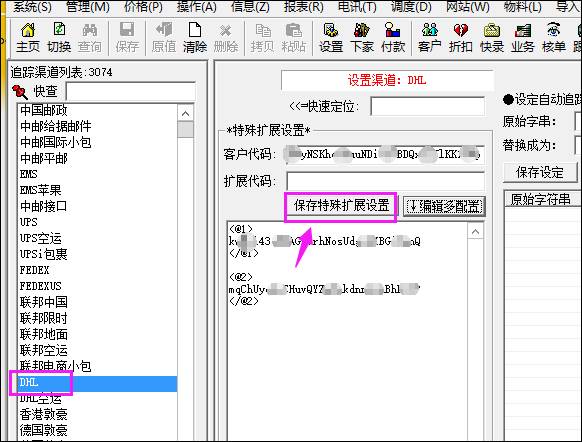Open the 快录 quick entry icon
The height and width of the screenshot is (442, 582).
492,37
